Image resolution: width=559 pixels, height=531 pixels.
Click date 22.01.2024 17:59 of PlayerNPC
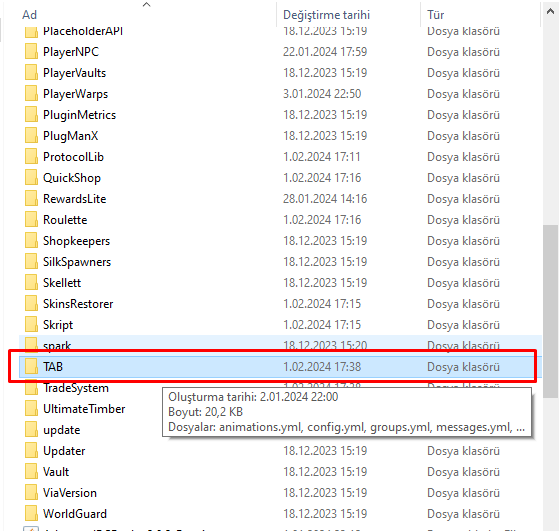pyautogui.click(x=325, y=52)
